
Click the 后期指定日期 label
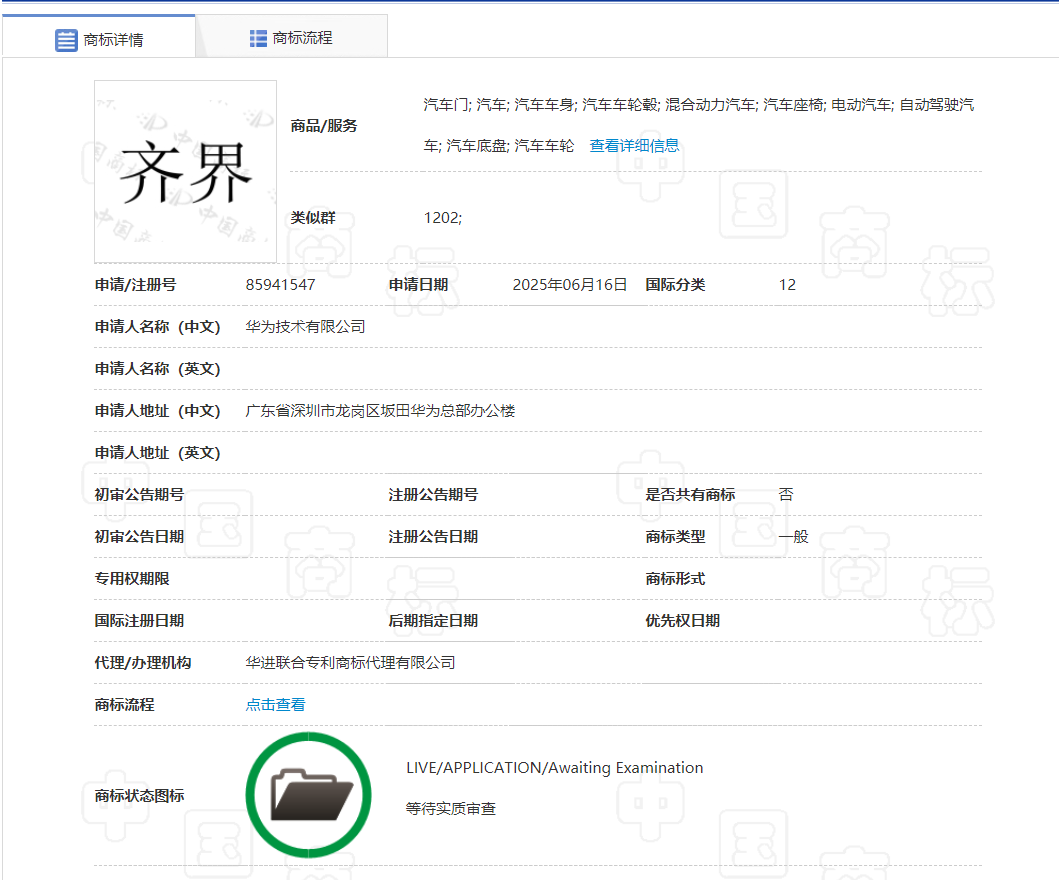point(433,621)
